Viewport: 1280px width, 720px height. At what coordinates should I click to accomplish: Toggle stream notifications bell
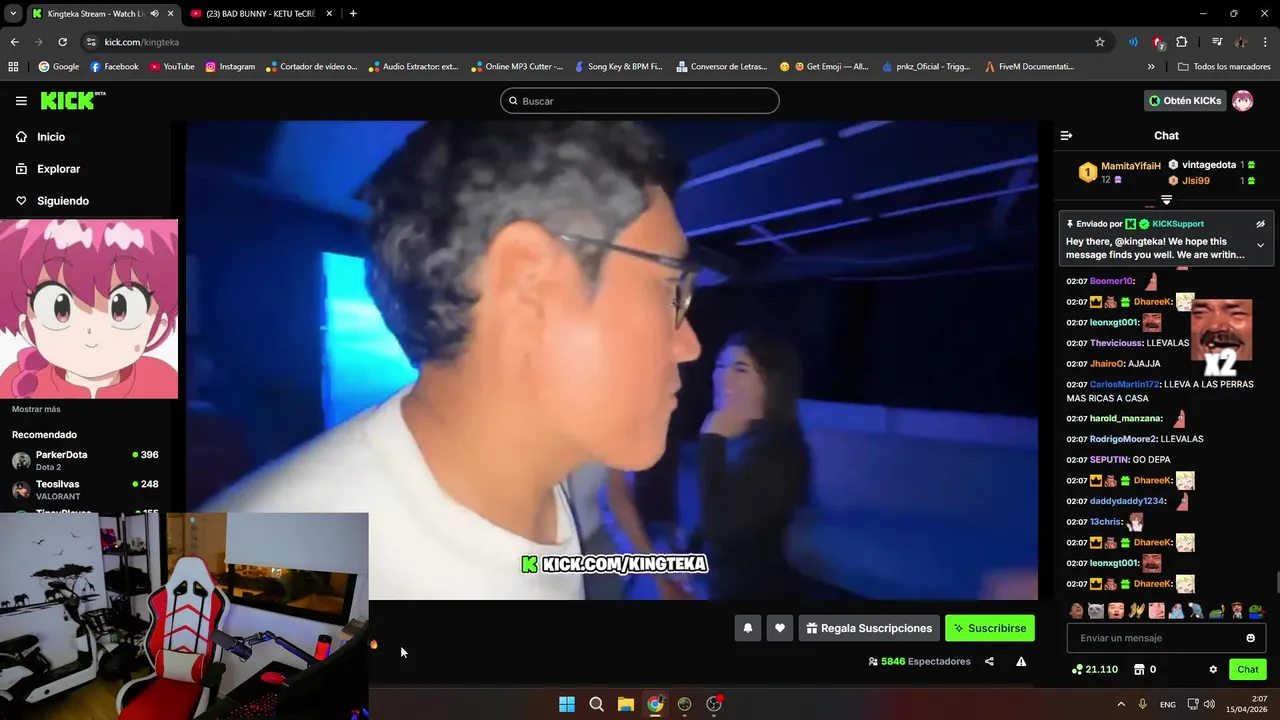(747, 628)
